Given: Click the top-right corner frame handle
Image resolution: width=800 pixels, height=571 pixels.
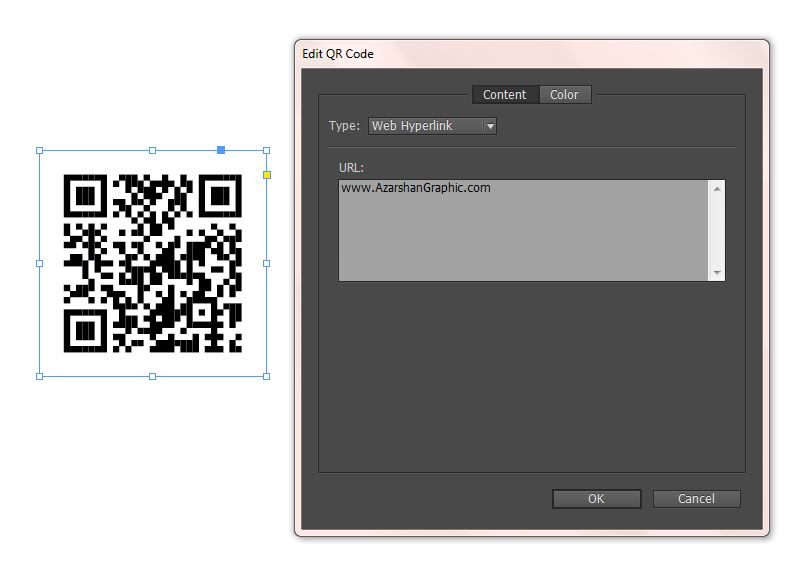Looking at the screenshot, I should click(266, 151).
